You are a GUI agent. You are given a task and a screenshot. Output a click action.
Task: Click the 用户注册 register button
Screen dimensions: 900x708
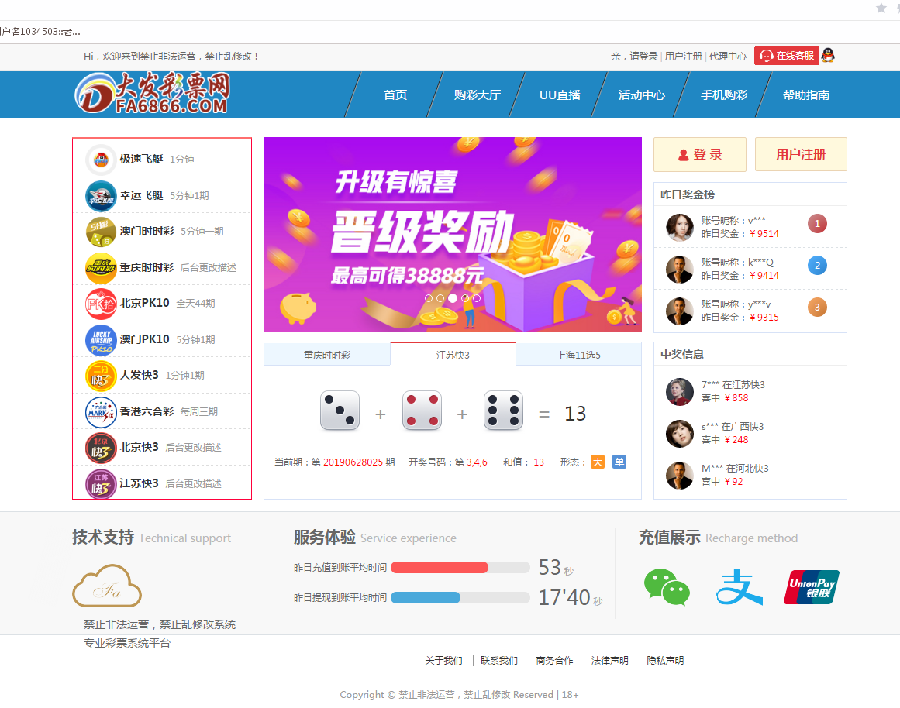pyautogui.click(x=801, y=155)
